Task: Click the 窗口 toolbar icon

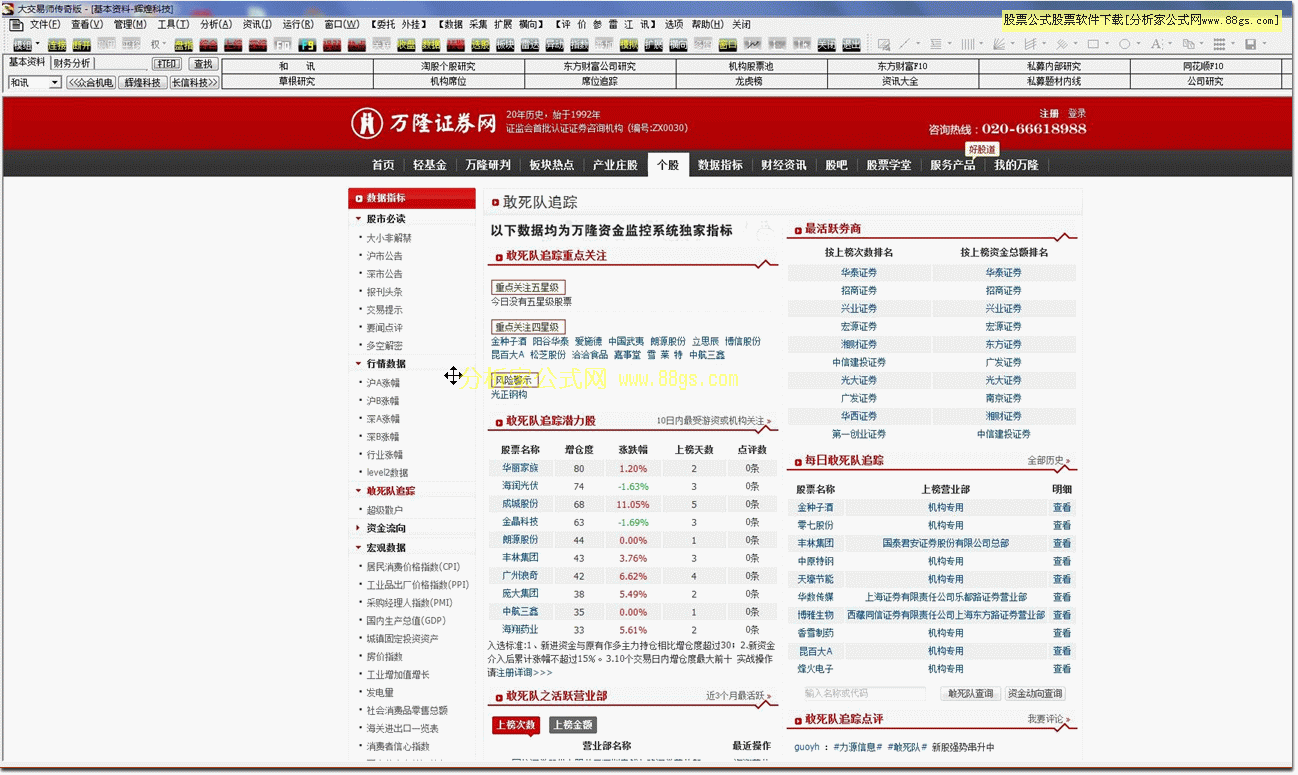Action: coord(728,45)
